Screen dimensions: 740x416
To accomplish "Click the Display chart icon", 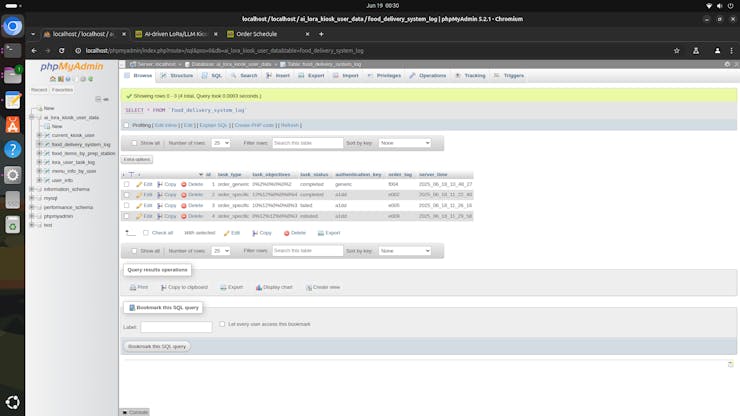I will tap(259, 287).
